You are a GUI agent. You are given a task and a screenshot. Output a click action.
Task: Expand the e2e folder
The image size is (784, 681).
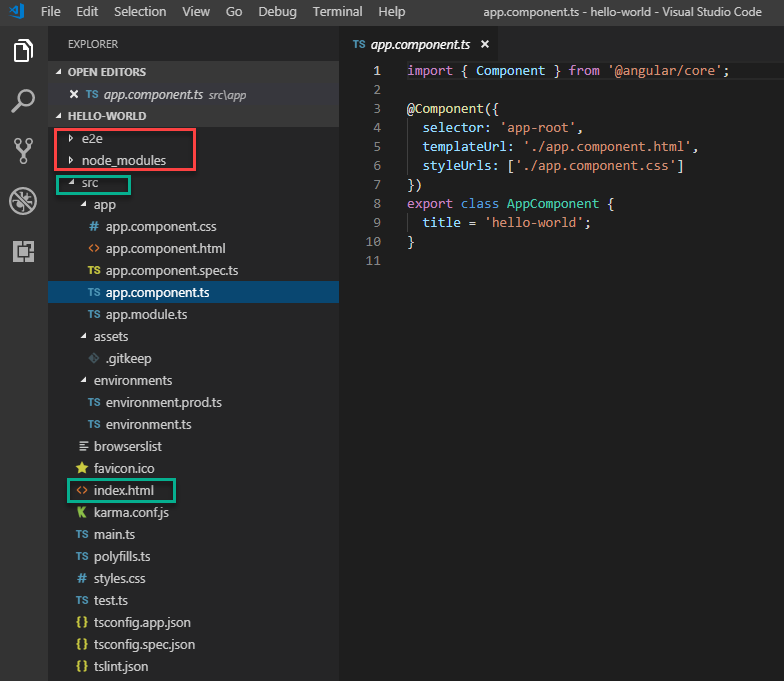tap(93, 138)
